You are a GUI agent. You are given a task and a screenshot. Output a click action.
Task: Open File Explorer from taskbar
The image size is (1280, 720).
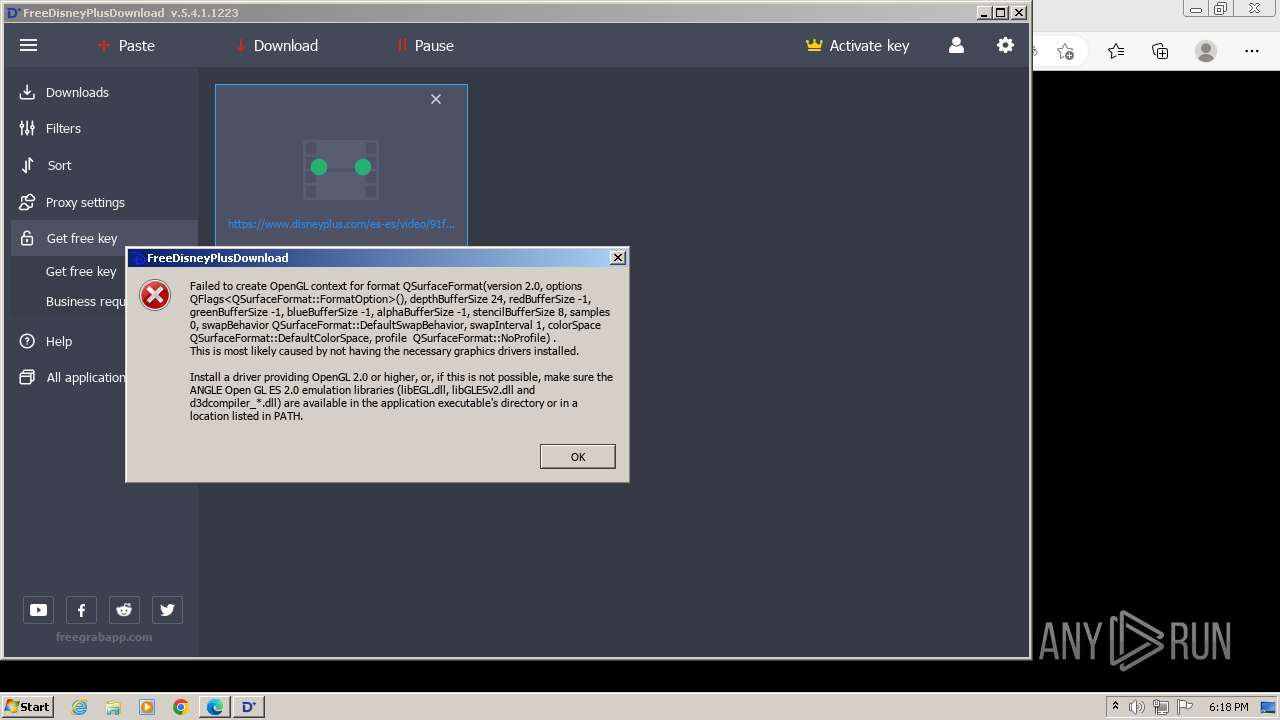click(113, 707)
